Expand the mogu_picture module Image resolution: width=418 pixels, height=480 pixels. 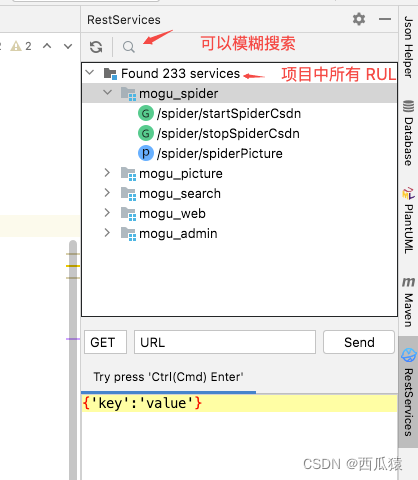pos(107,173)
